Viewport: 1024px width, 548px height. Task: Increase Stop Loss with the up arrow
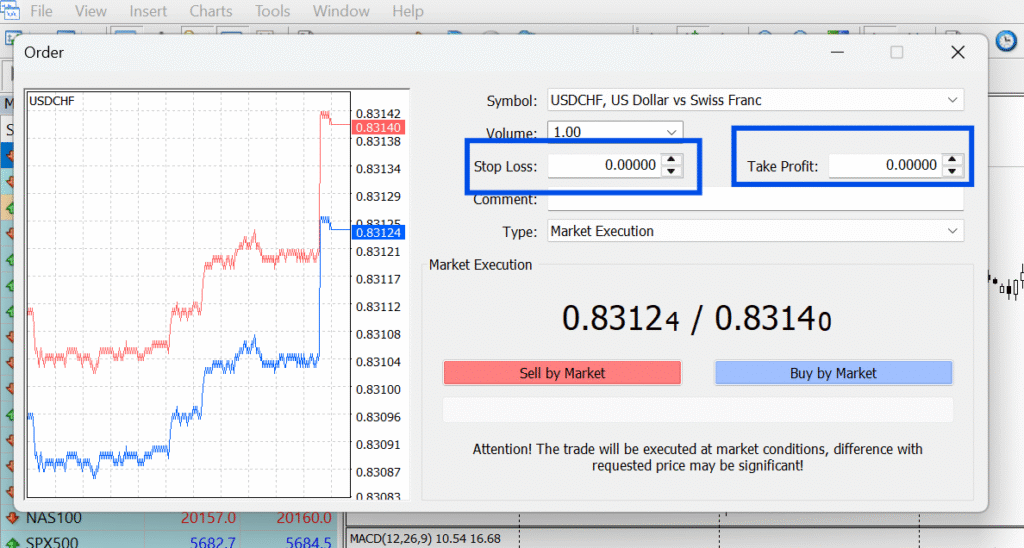[x=673, y=160]
